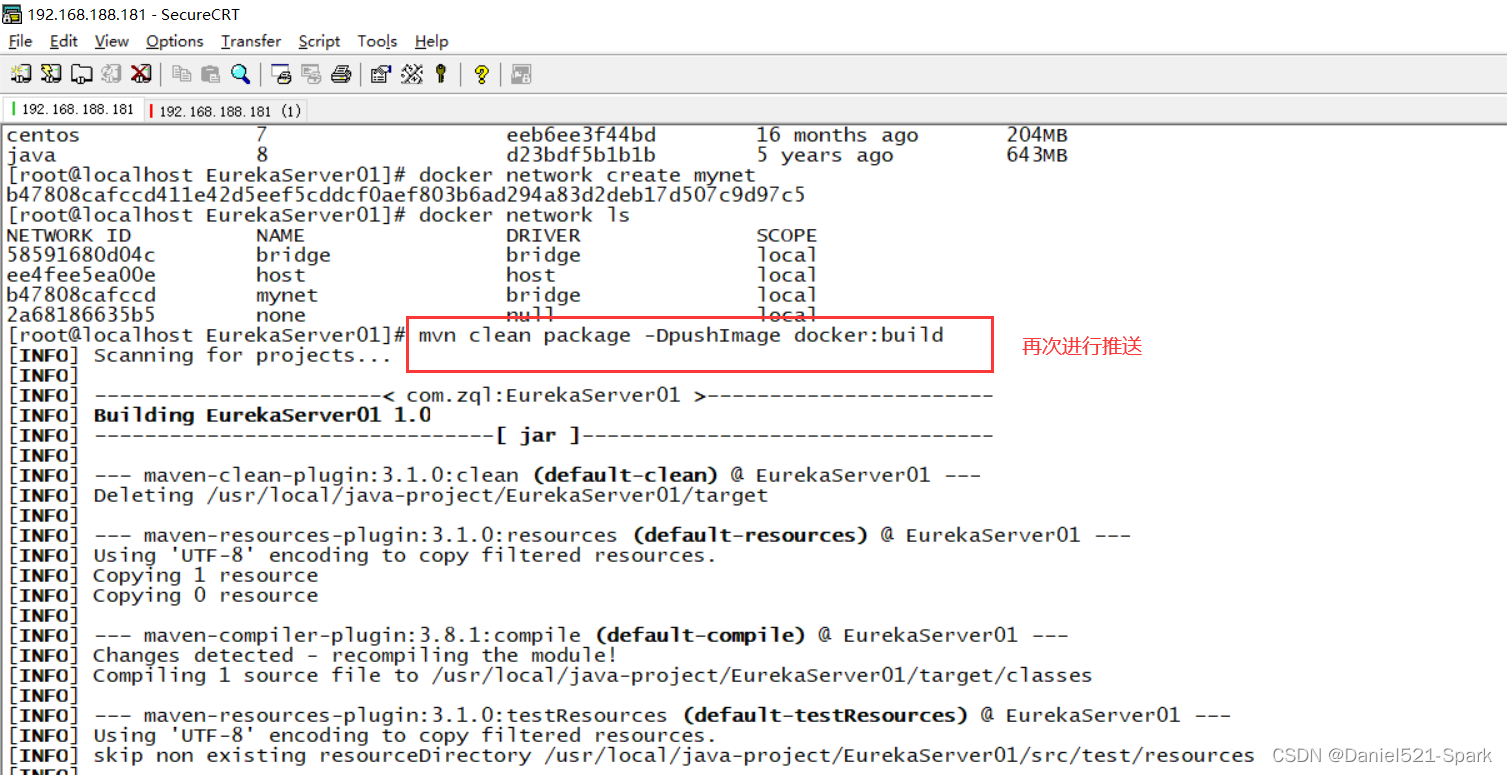Click the 'mynet' network name
The width and height of the screenshot is (1507, 775).
[287, 296]
